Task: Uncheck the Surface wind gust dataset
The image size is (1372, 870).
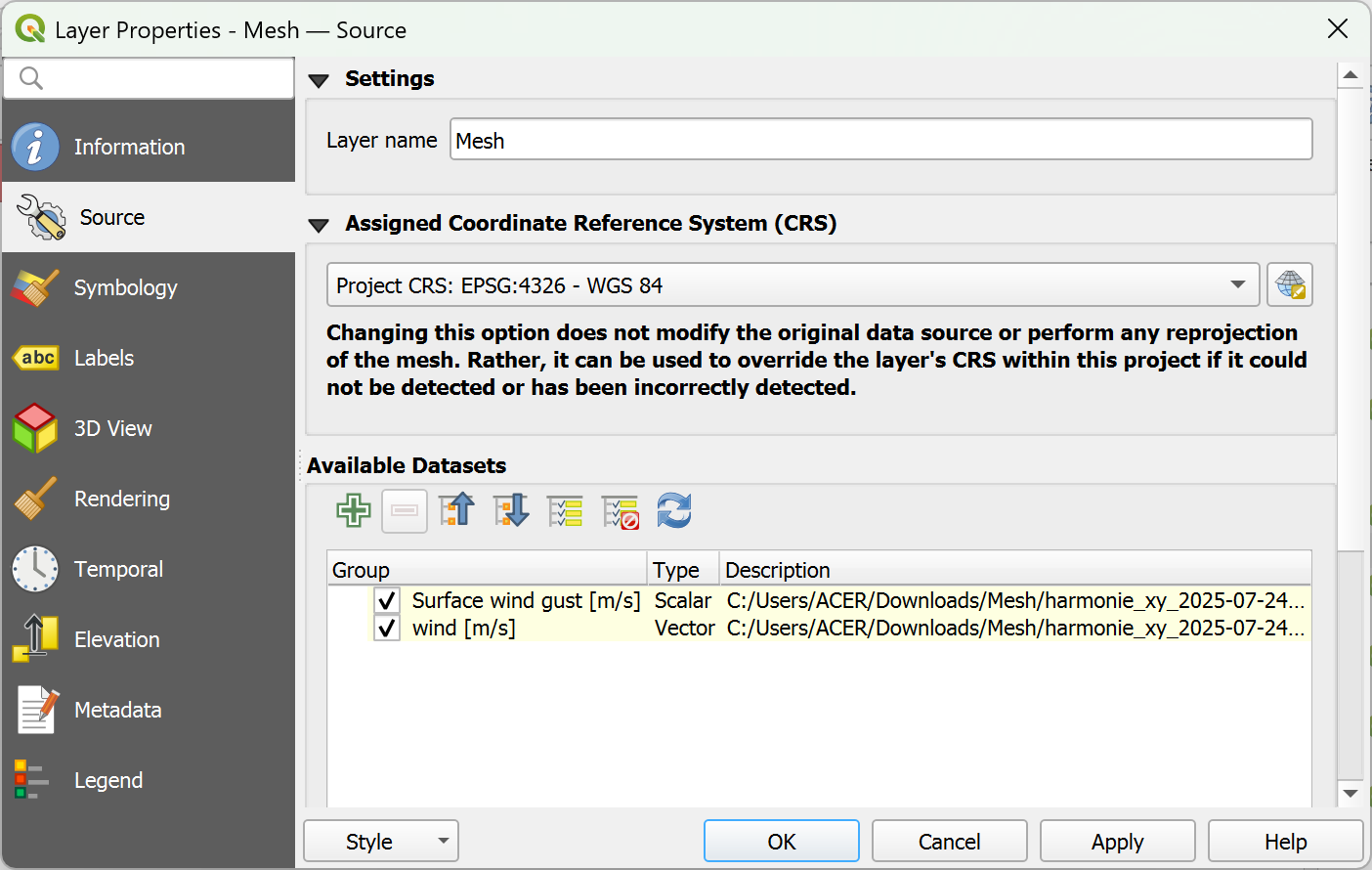Action: click(x=387, y=600)
